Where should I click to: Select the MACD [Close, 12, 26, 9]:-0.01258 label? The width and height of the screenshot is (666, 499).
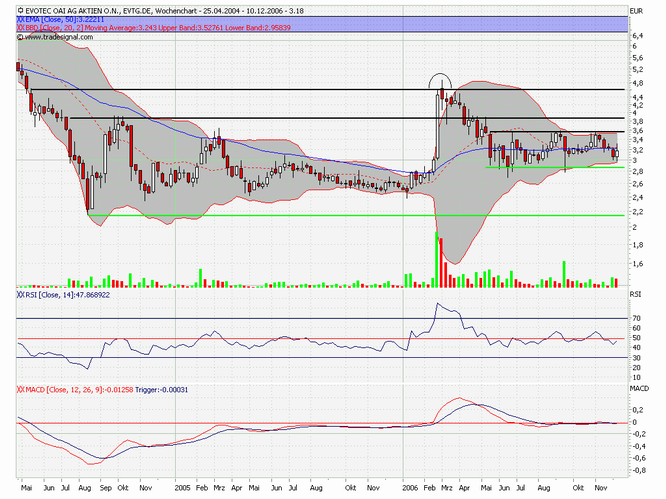pos(79,389)
